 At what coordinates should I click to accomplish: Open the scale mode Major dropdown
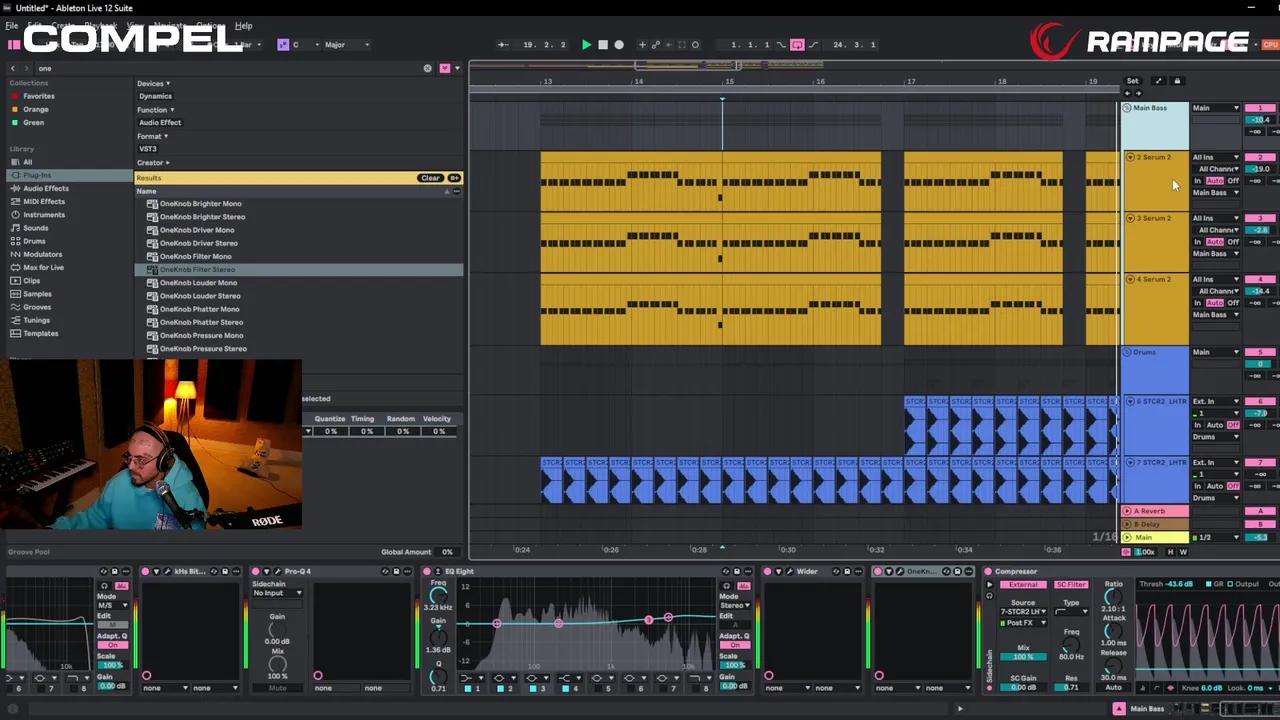[x=345, y=45]
